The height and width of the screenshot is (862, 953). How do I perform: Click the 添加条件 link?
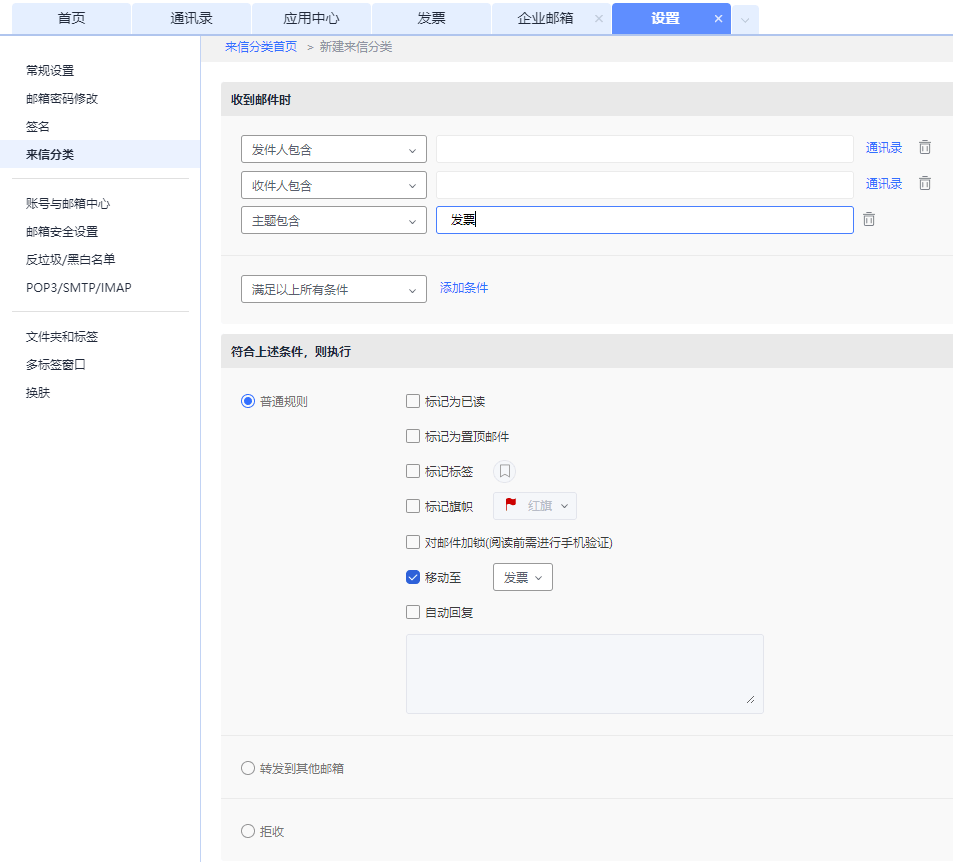point(464,288)
